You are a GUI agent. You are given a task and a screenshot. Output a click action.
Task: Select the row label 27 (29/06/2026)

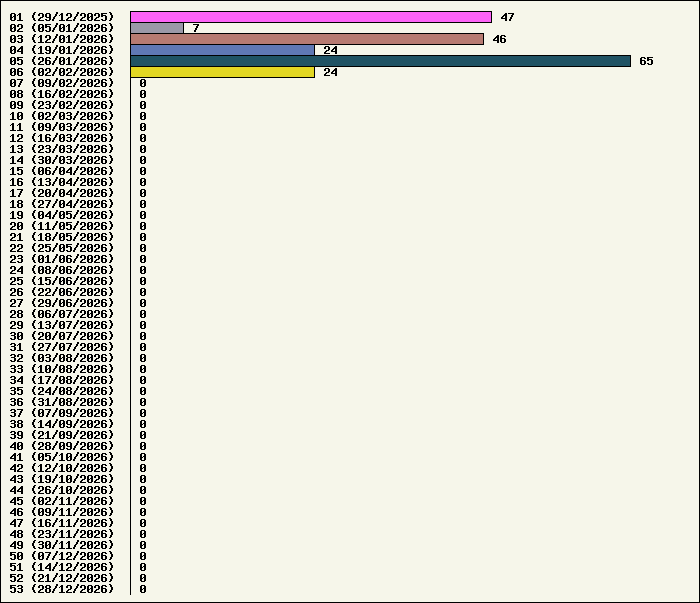point(62,303)
